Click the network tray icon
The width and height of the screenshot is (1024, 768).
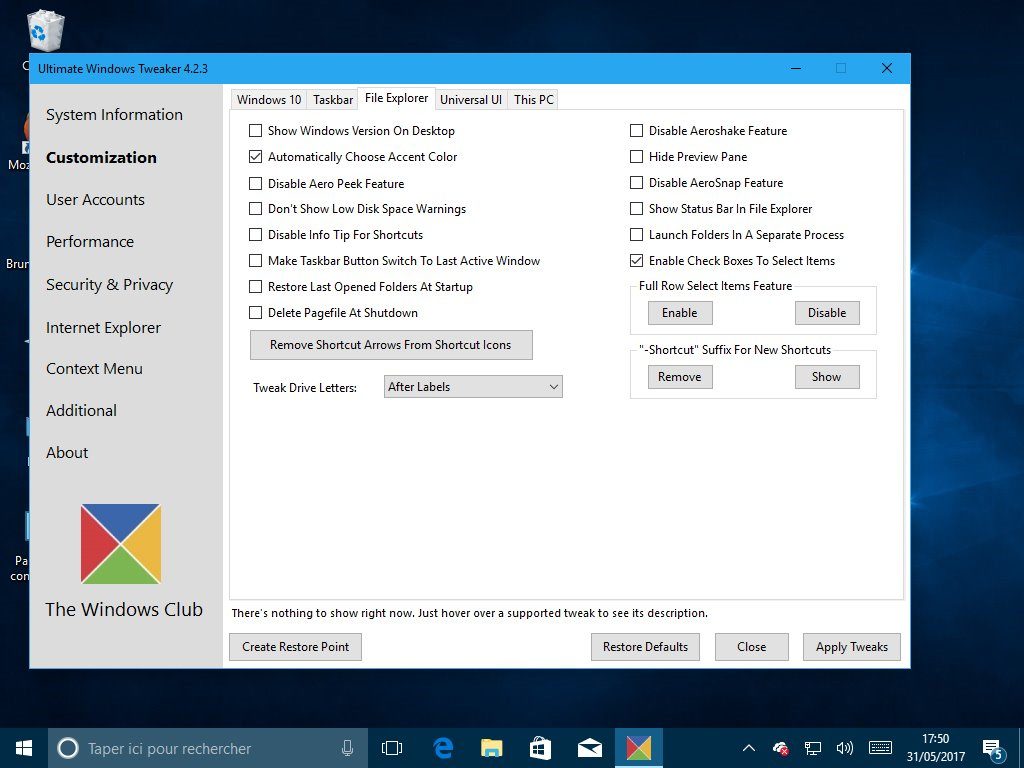(x=812, y=748)
